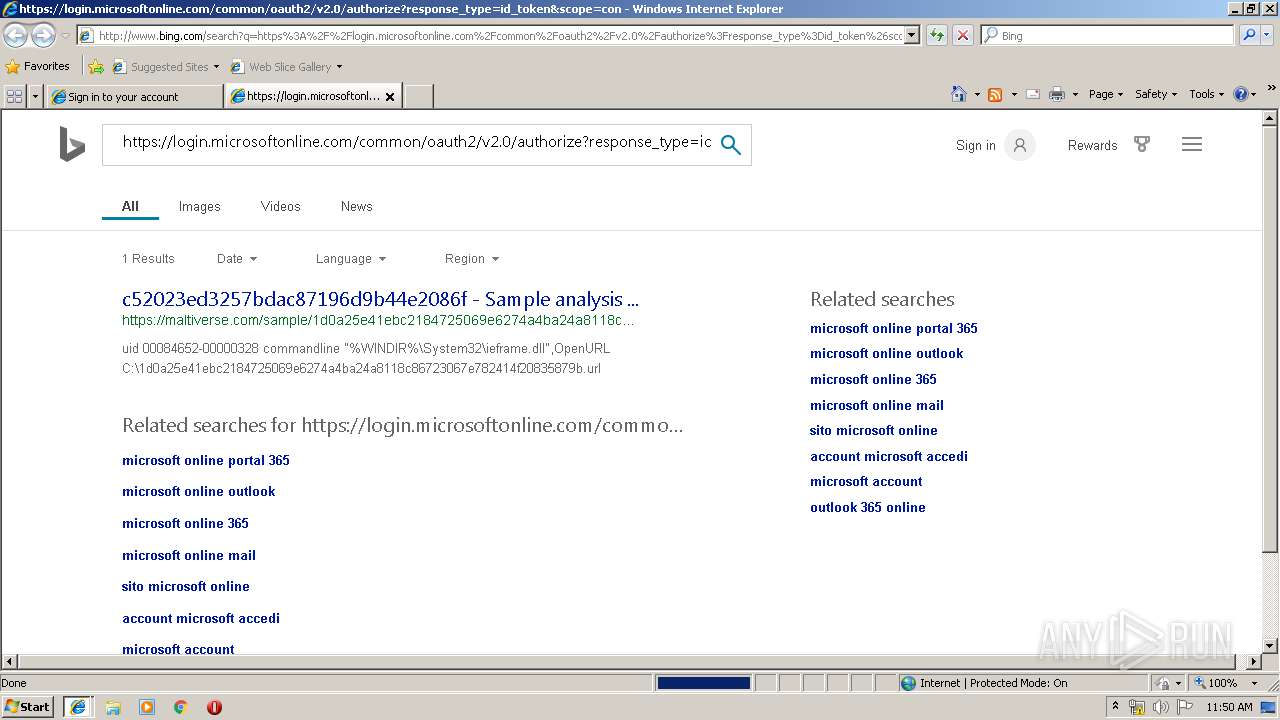Image resolution: width=1280 pixels, height=720 pixels.
Task: Open Chrome from the taskbar
Action: (x=181, y=707)
